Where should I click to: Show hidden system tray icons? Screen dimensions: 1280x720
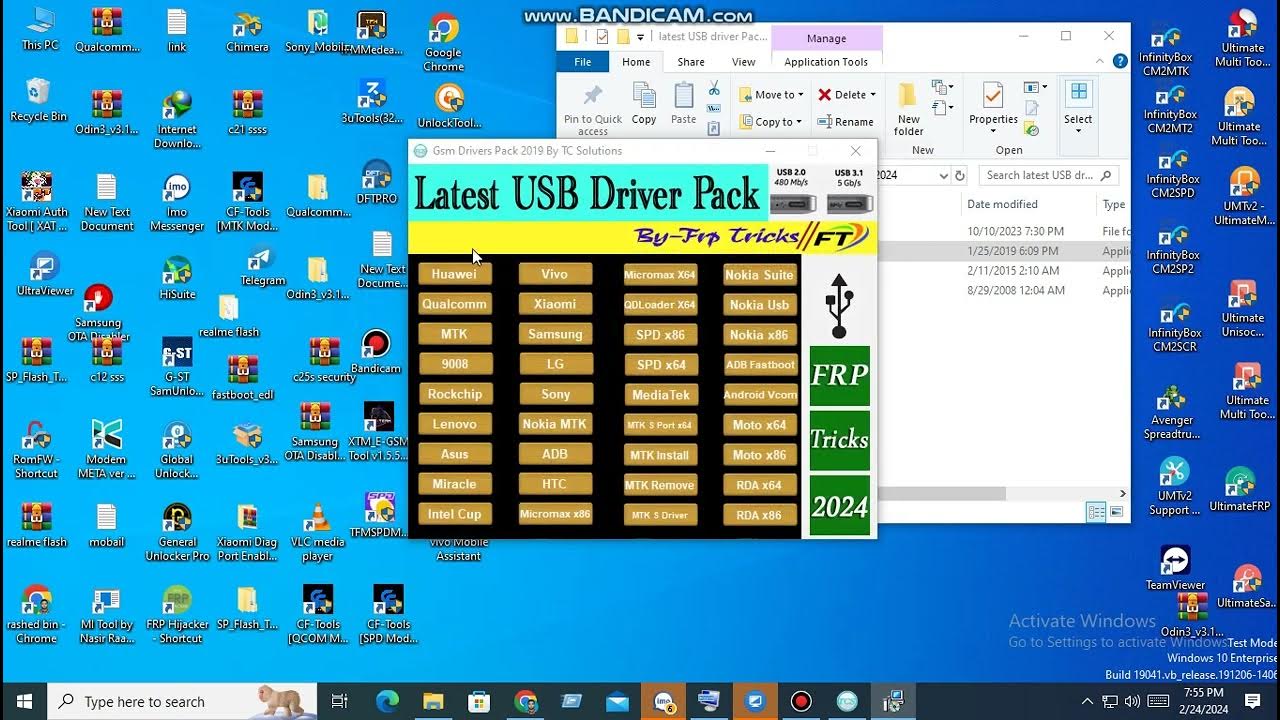pos(1088,701)
